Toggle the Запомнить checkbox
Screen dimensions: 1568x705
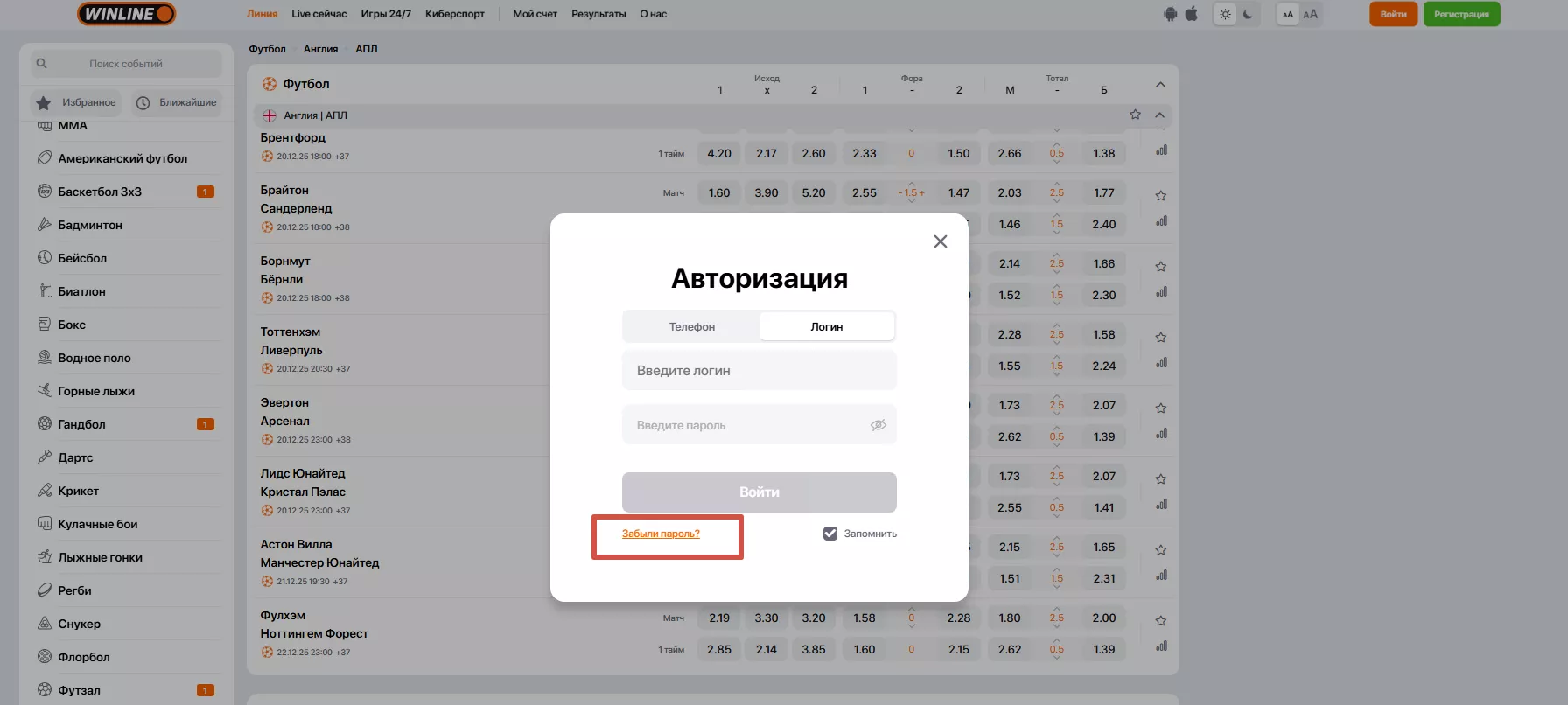pyautogui.click(x=830, y=534)
